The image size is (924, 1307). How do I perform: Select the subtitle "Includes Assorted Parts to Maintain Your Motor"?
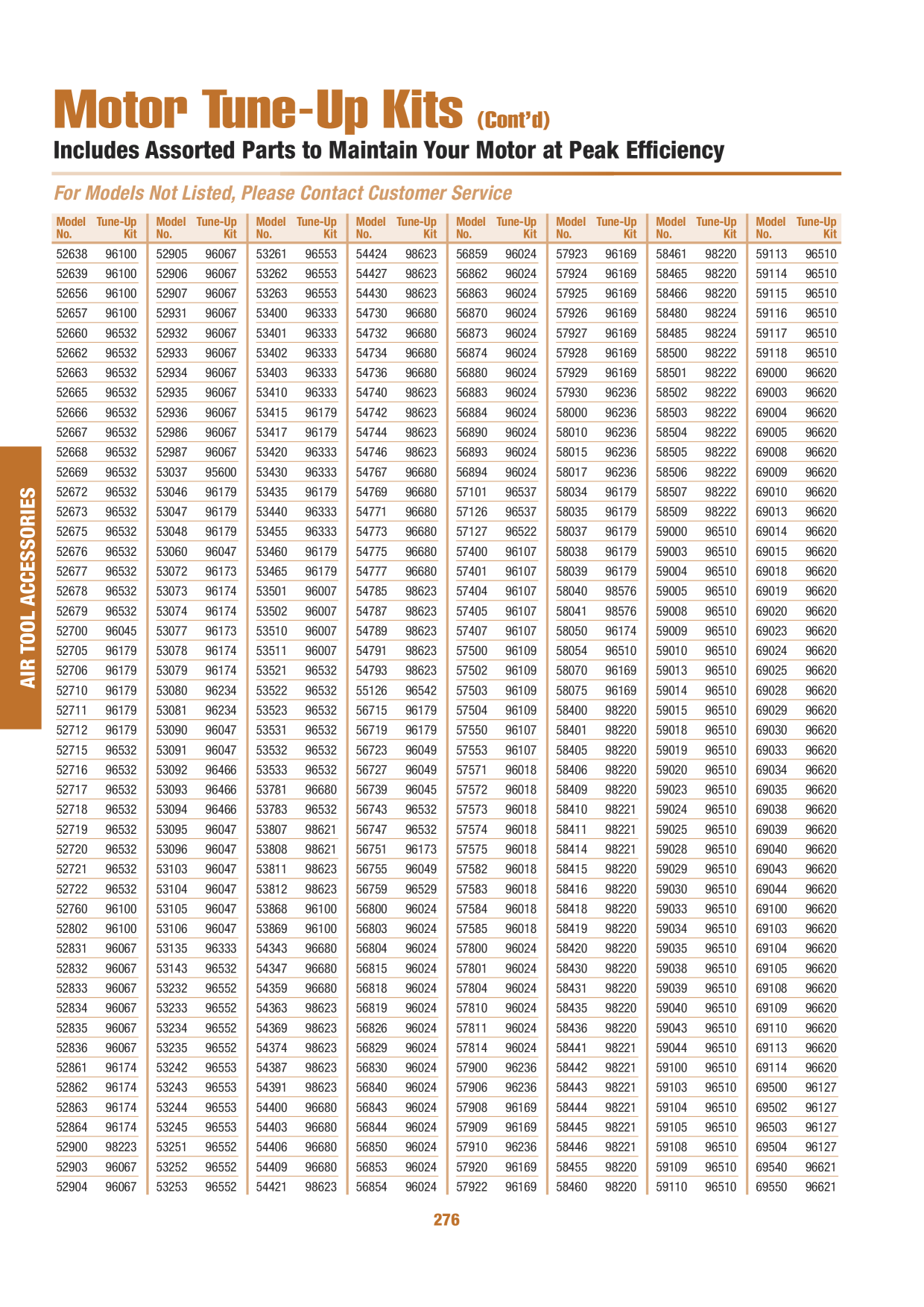295,151
